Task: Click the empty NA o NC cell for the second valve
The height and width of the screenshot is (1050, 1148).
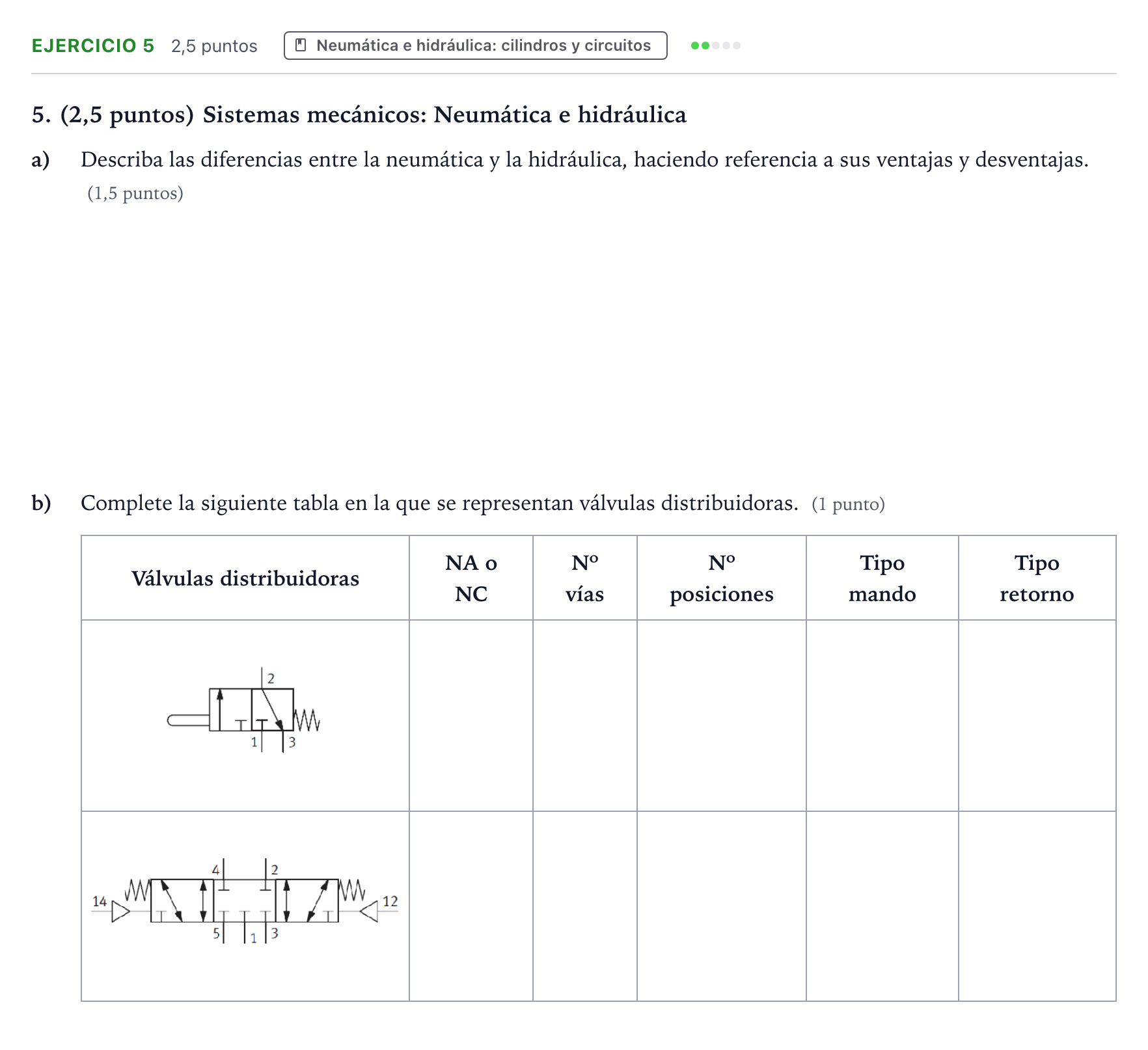Action: point(471,906)
